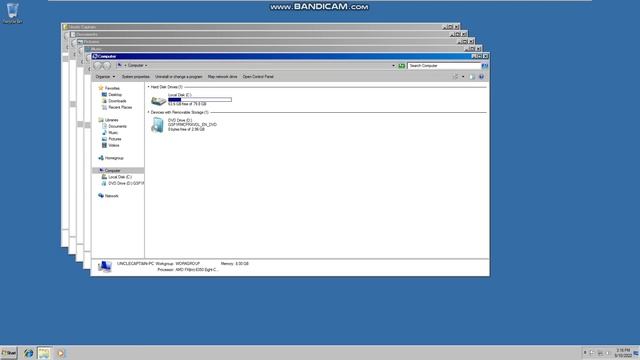
Task: Click the Action Center flag tray icon
Action: click(592, 353)
